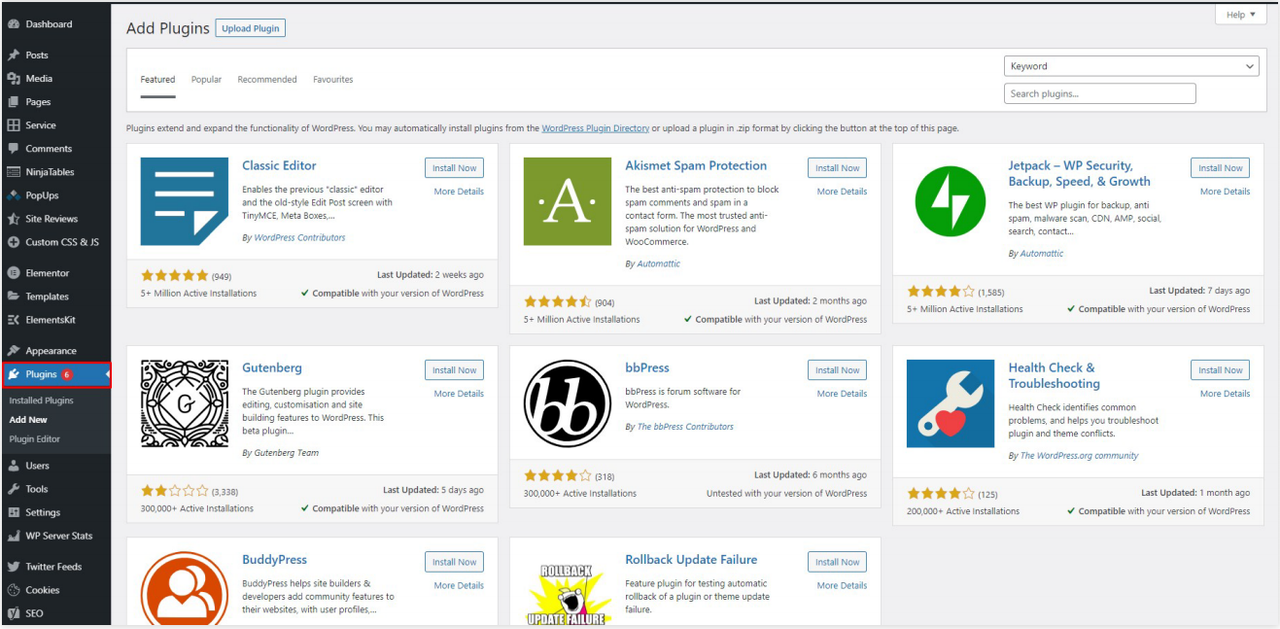Switch to the Featured tab

[x=157, y=80]
